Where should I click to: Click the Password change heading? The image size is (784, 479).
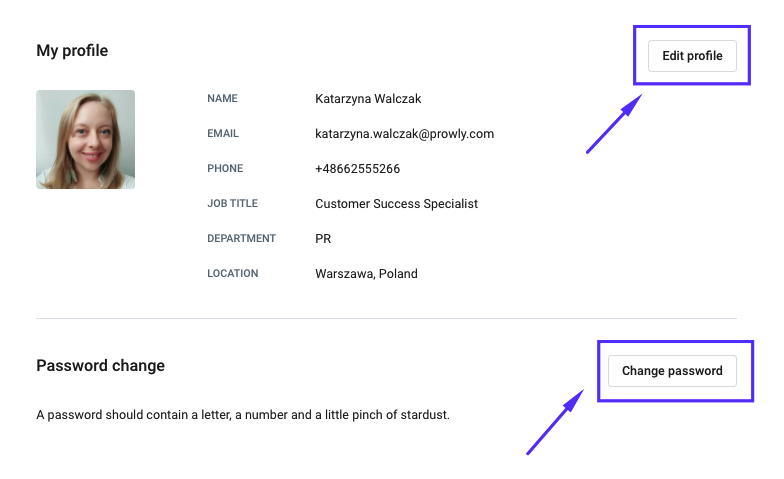pos(100,366)
